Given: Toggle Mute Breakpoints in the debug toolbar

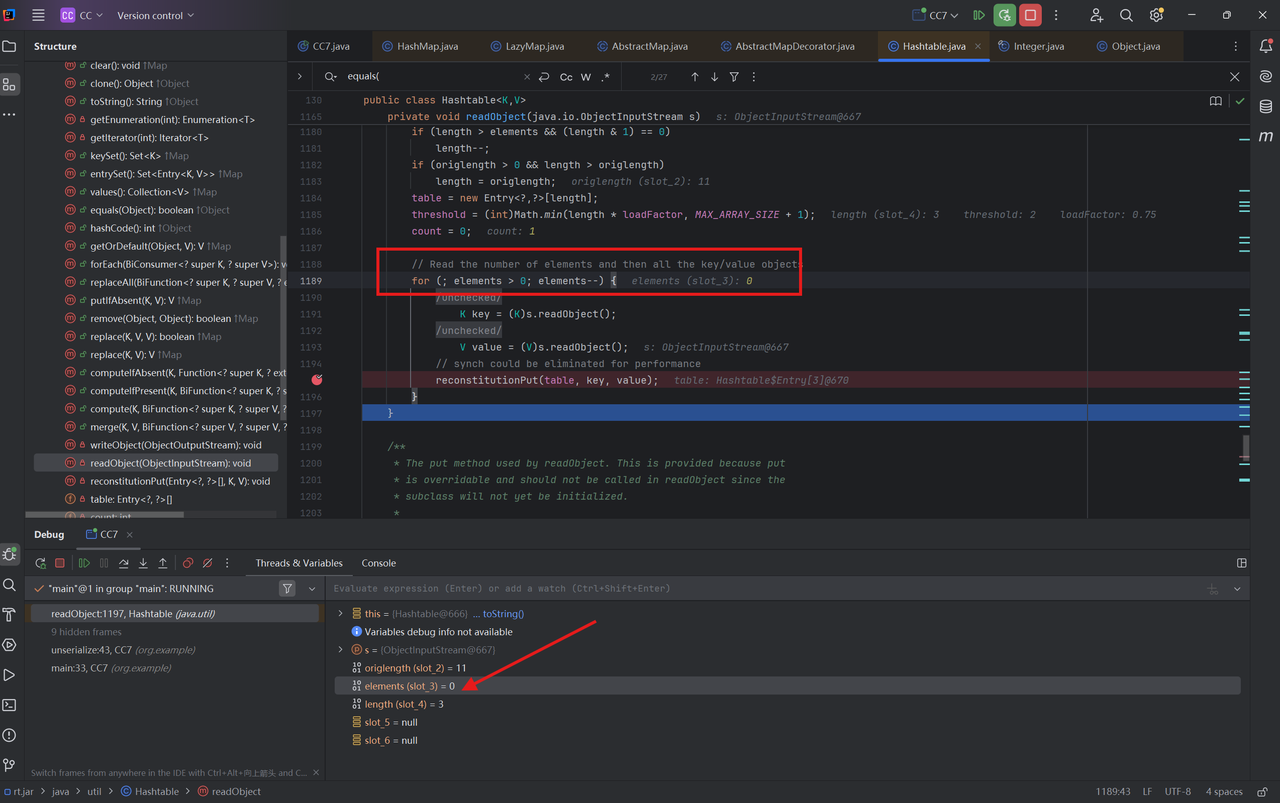Looking at the screenshot, I should point(207,563).
